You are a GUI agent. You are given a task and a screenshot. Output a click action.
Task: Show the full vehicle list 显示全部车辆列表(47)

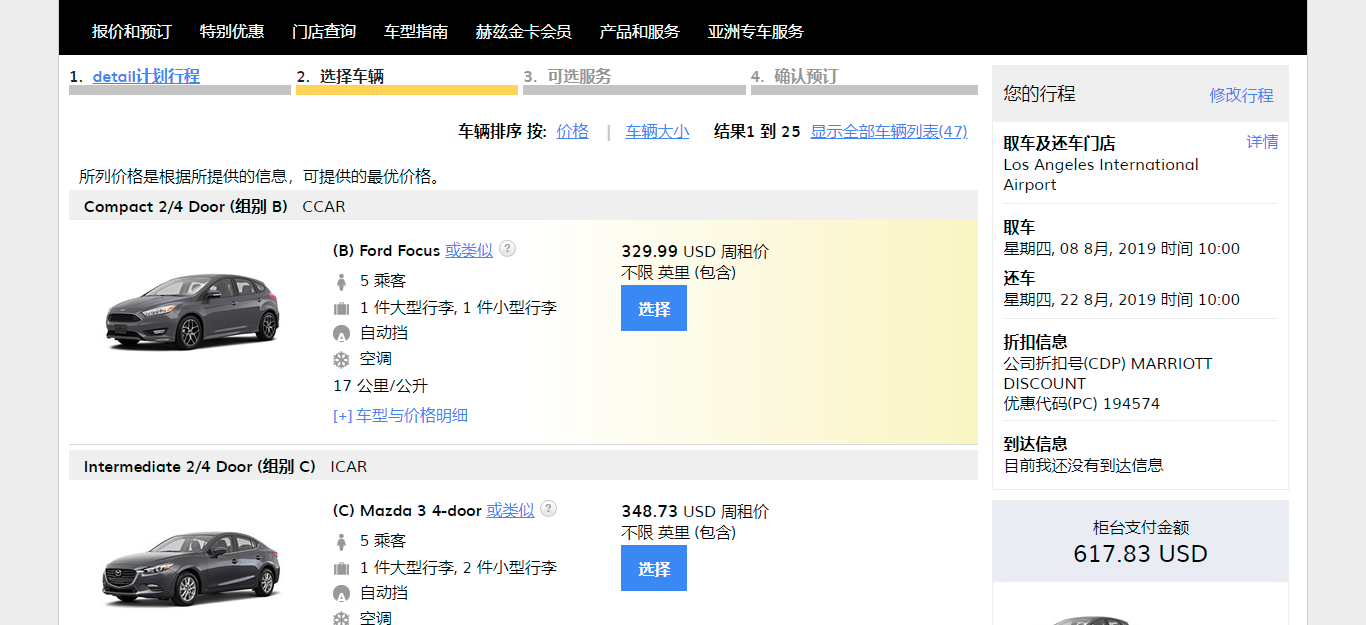pyautogui.click(x=888, y=131)
